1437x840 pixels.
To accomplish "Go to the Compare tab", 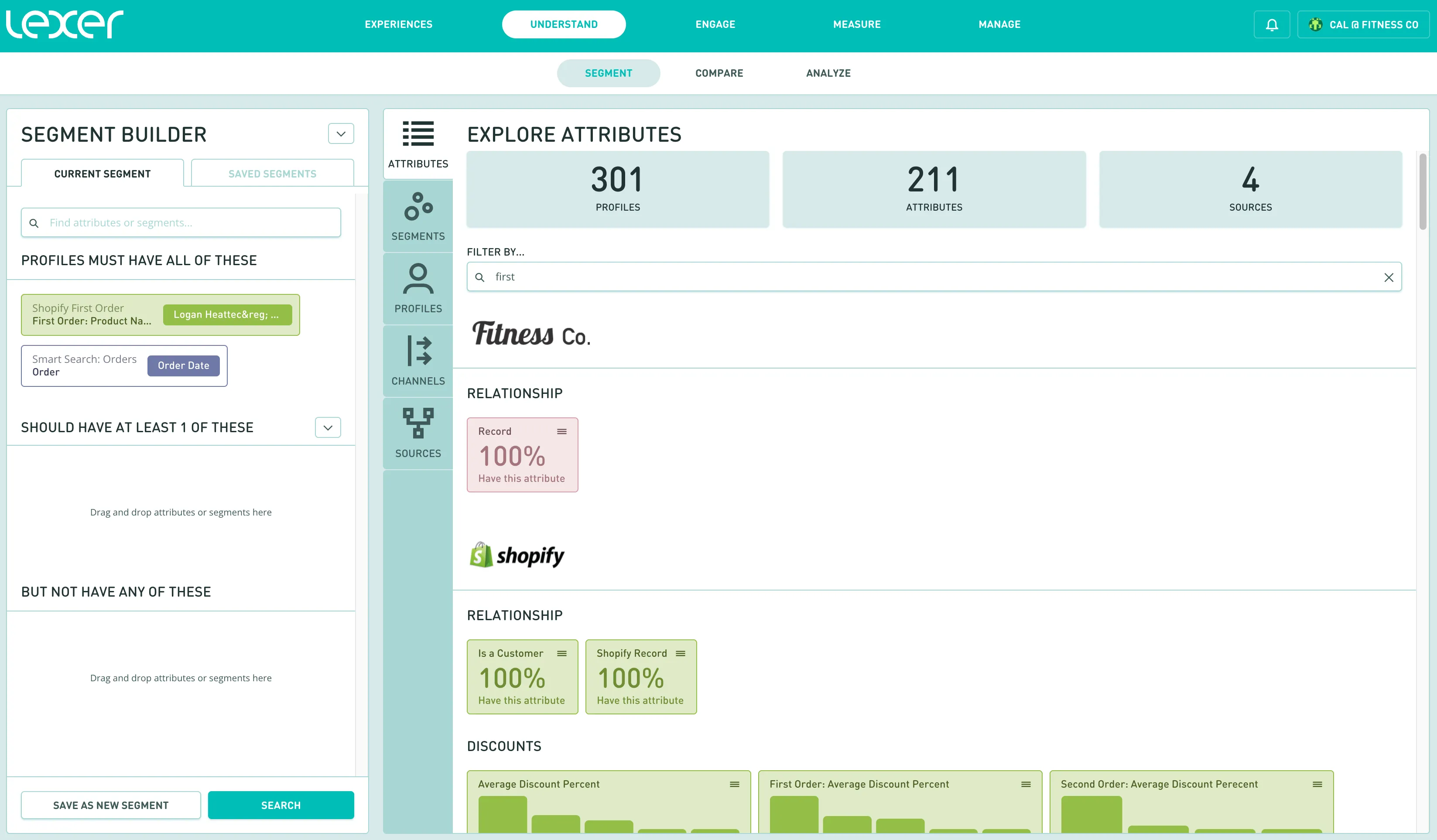I will click(x=719, y=73).
